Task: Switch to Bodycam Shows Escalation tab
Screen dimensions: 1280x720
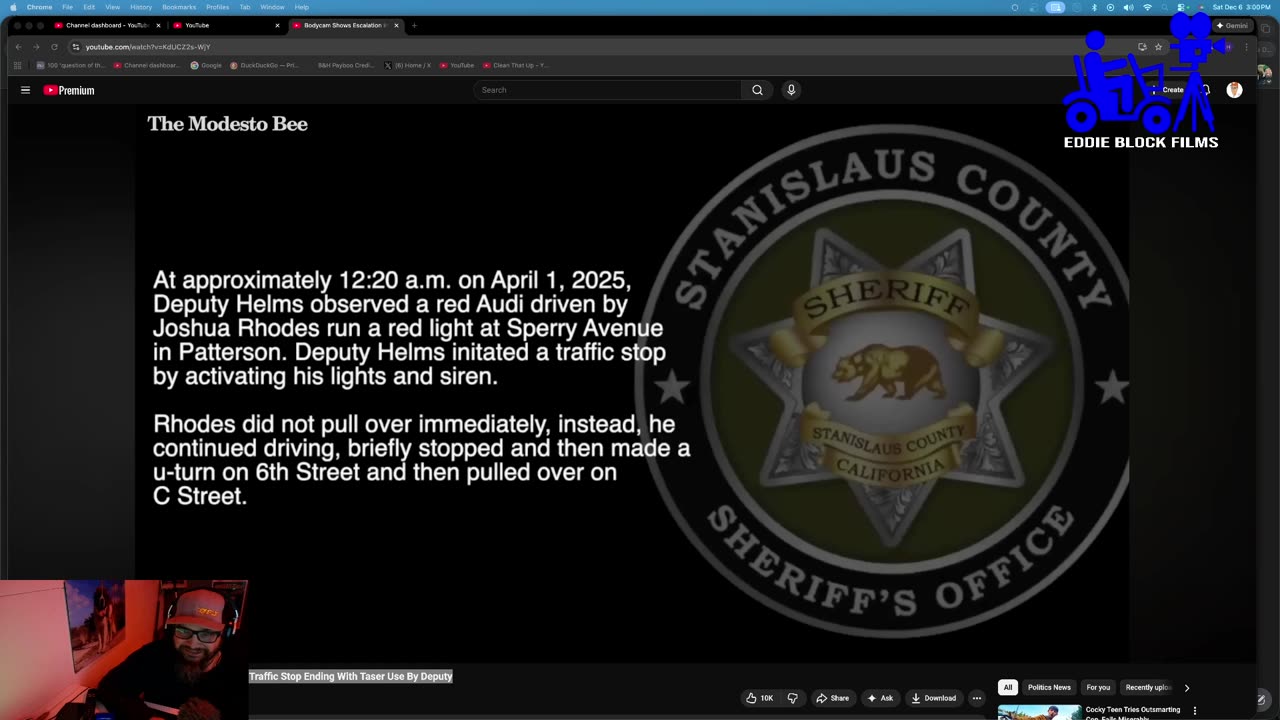Action: 344,25
